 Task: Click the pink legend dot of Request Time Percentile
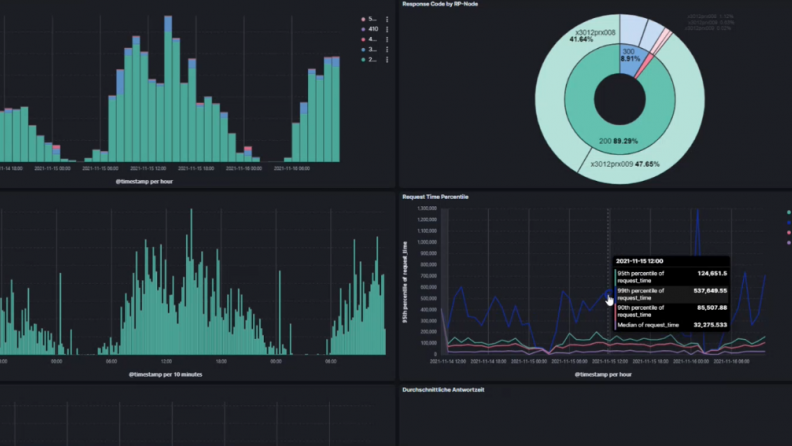pyautogui.click(x=788, y=233)
